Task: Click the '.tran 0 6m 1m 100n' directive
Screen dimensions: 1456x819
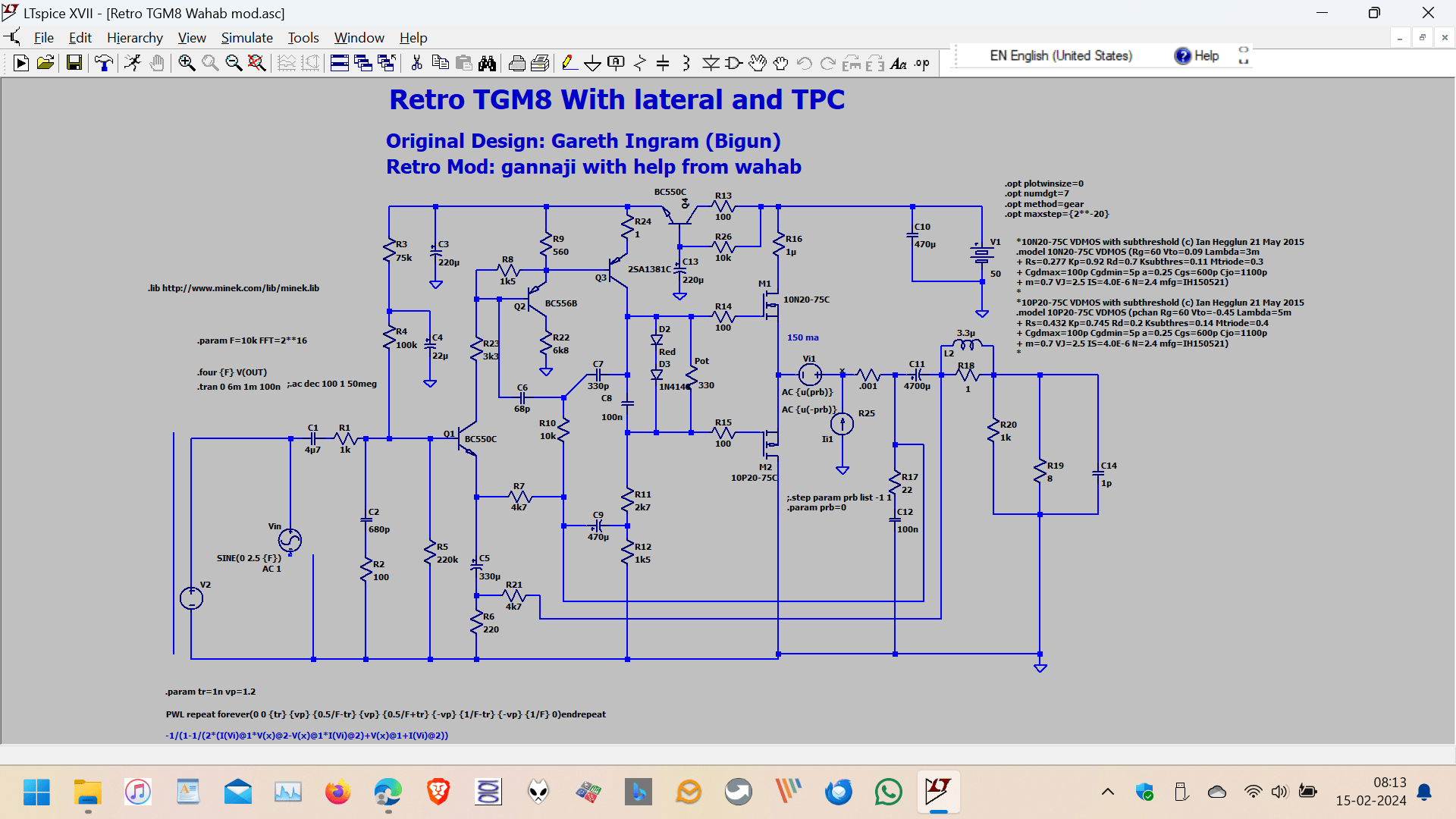Action: [239, 387]
